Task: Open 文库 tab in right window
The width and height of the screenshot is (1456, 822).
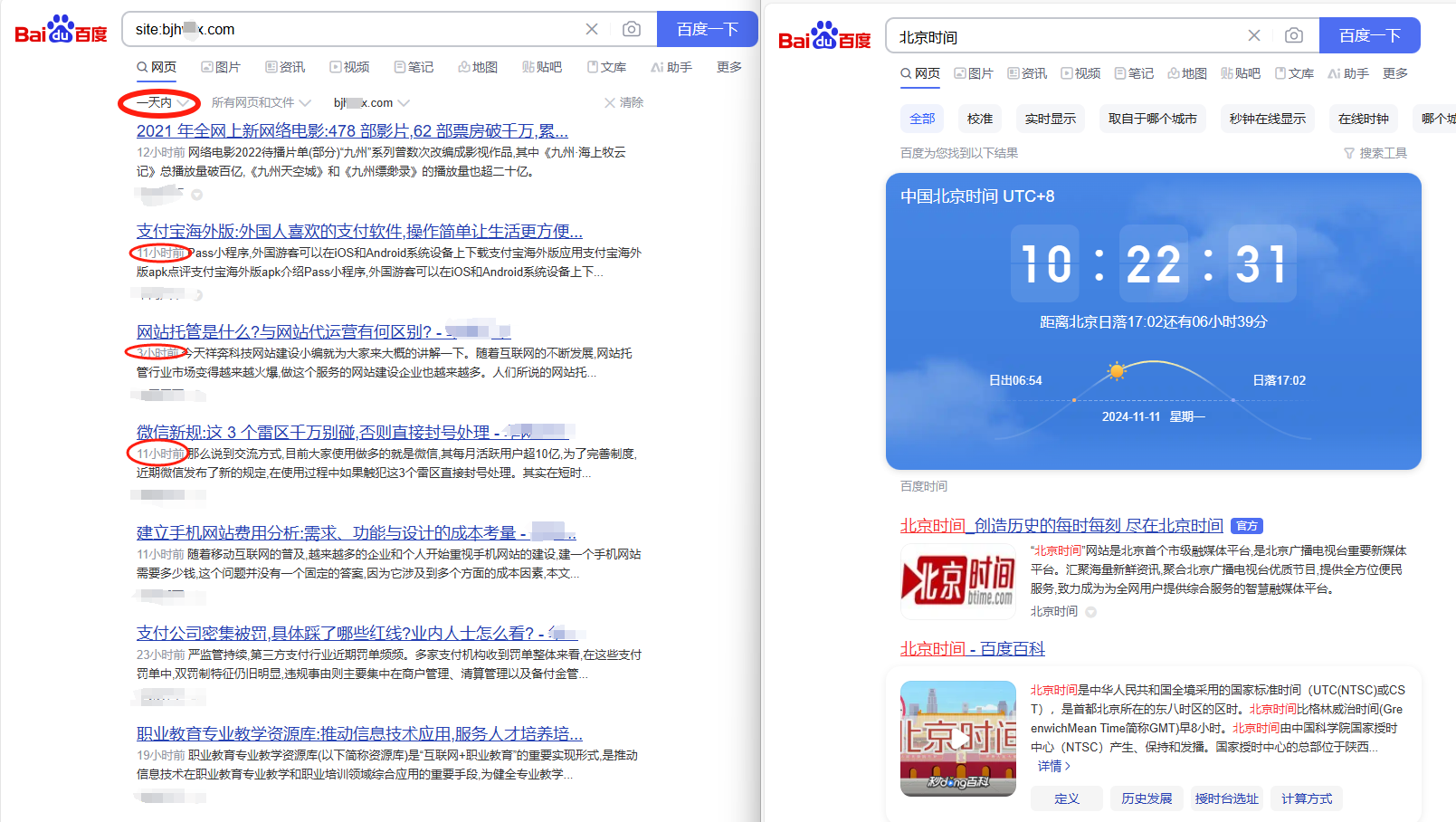Action: (x=1294, y=73)
